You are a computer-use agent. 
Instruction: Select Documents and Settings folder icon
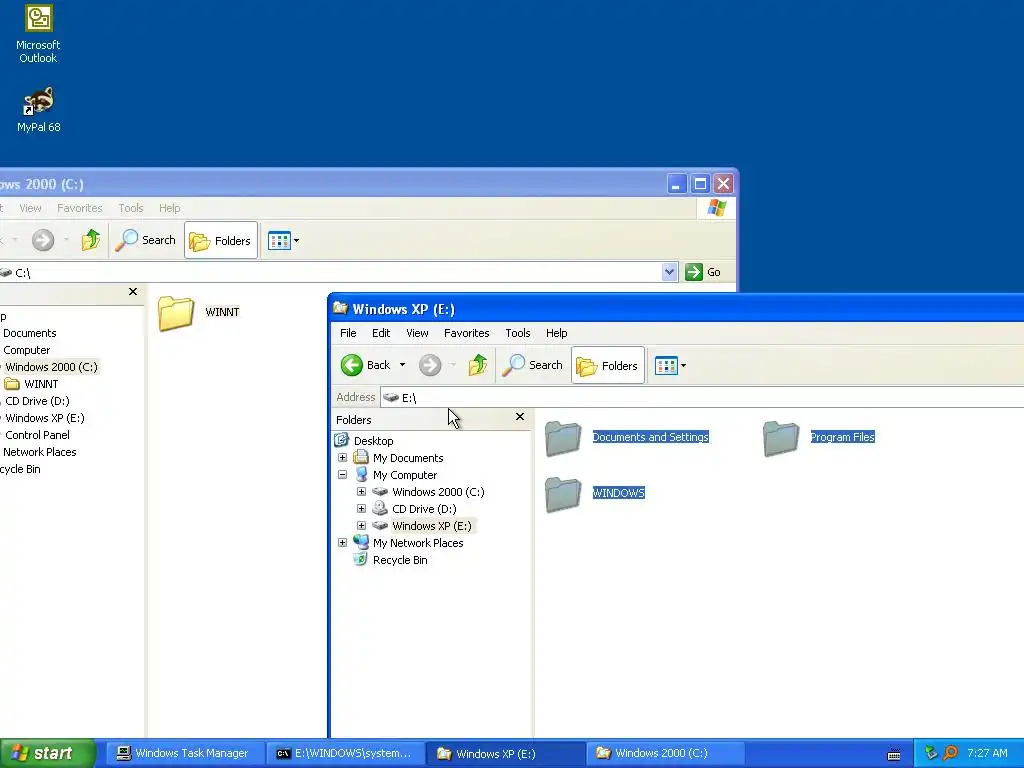coord(563,438)
